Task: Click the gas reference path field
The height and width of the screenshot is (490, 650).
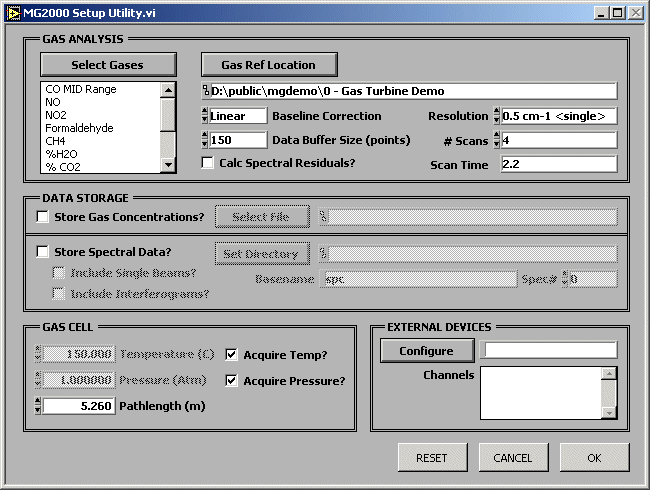Action: 413,91
